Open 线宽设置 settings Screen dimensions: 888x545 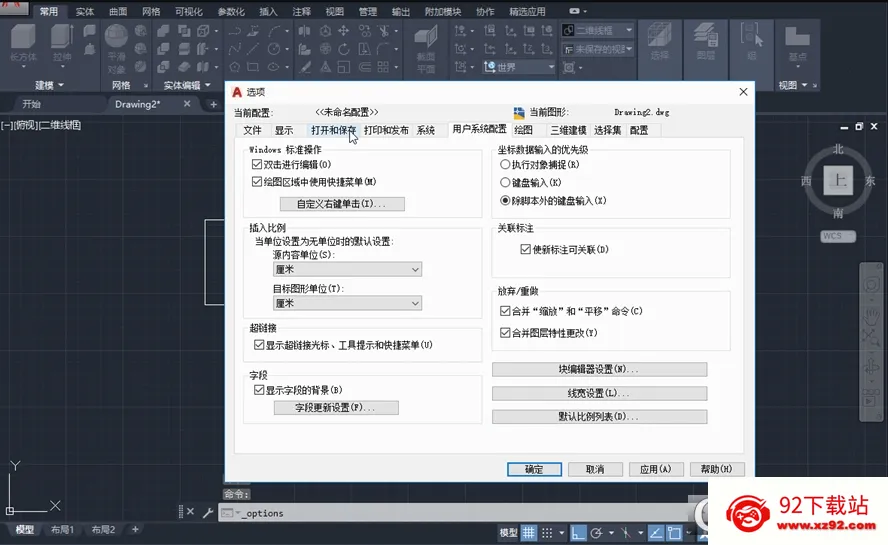(599, 393)
